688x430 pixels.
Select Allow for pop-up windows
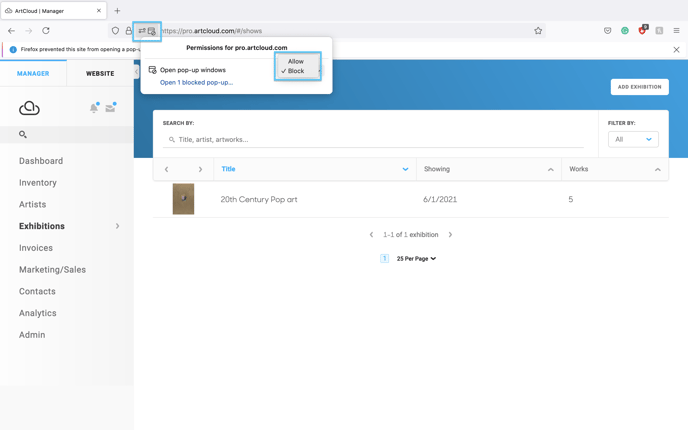(296, 61)
